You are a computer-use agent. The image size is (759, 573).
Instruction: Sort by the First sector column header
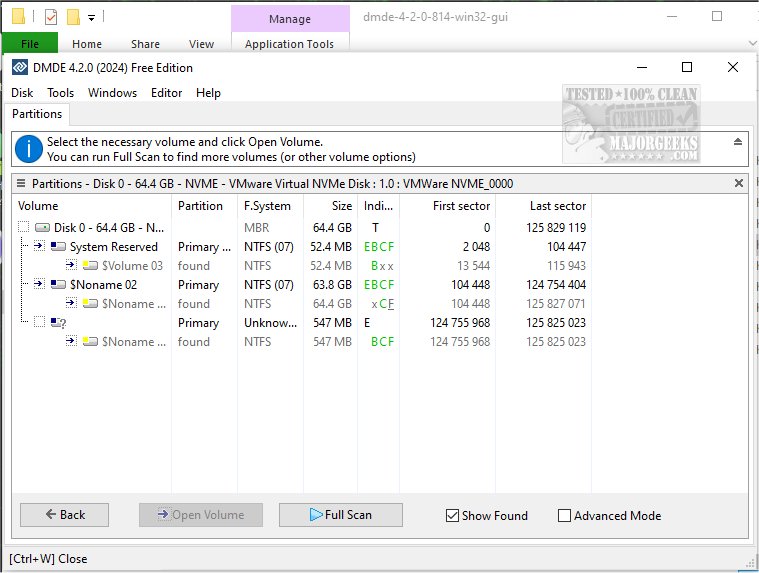coord(447,206)
